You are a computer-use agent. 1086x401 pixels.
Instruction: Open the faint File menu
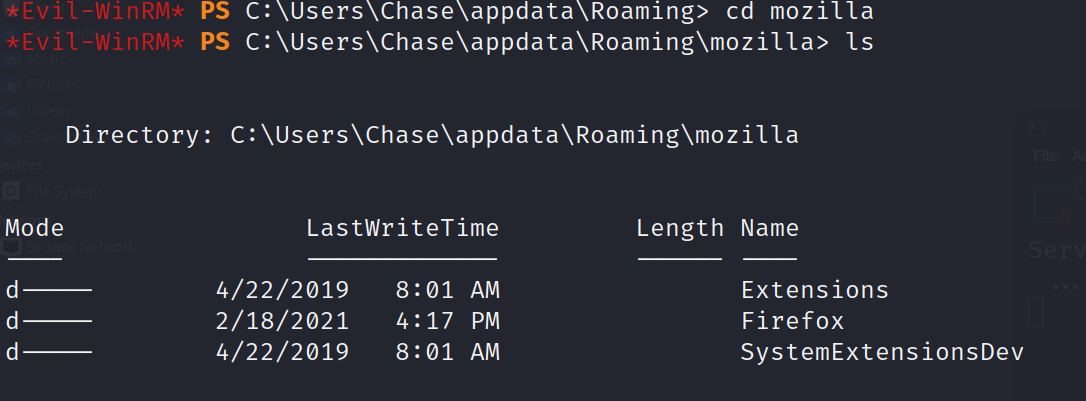tap(1045, 155)
